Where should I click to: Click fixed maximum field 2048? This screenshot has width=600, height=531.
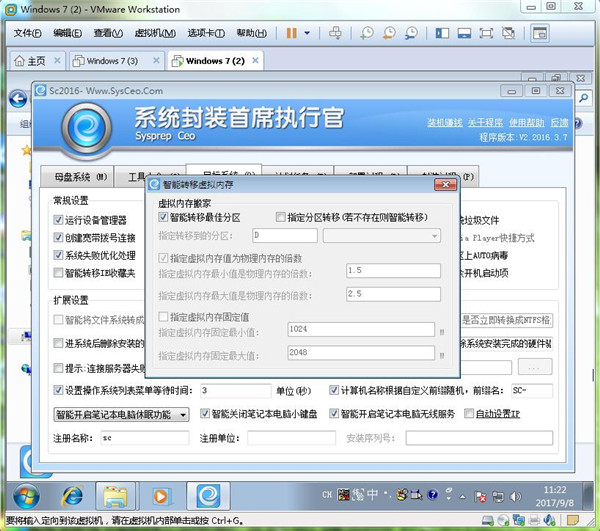(x=361, y=352)
